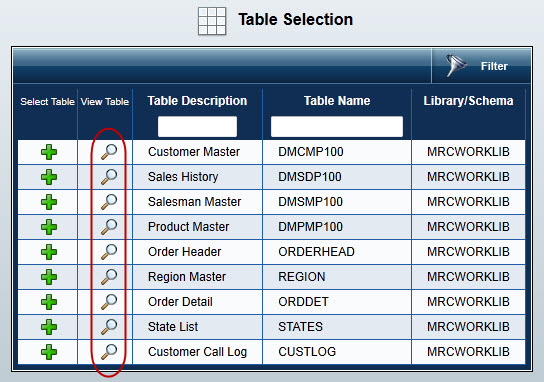View the State List table with its magnifier
The image size is (544, 382).
coord(109,327)
